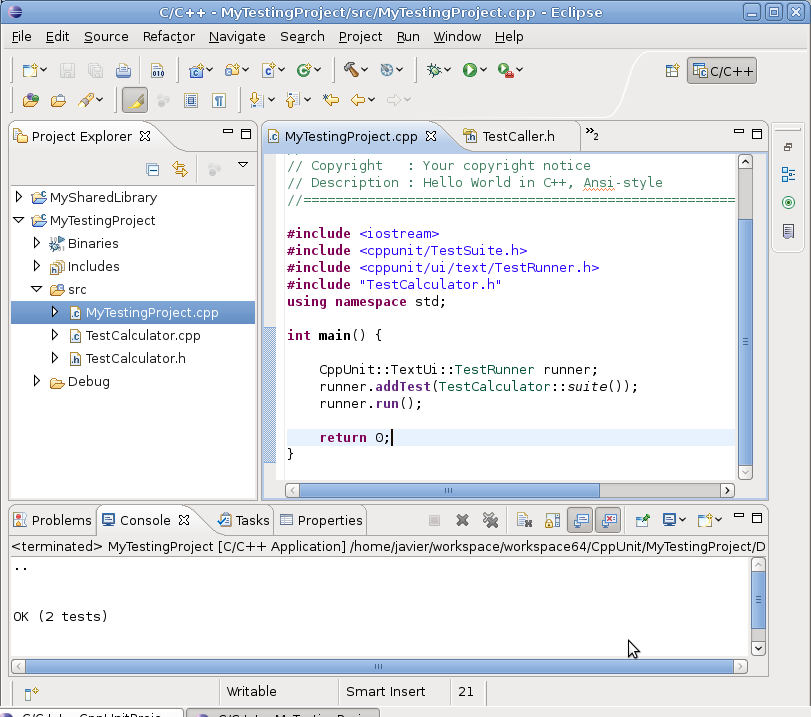Toggle show console on standard output change
Viewport: 811px width, 717px height.
[580, 520]
